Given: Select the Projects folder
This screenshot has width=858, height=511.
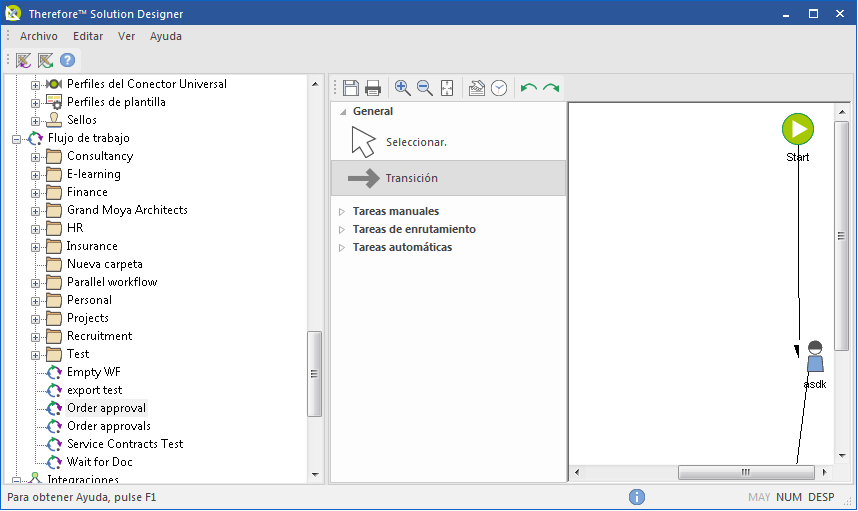Looking at the screenshot, I should [x=88, y=318].
